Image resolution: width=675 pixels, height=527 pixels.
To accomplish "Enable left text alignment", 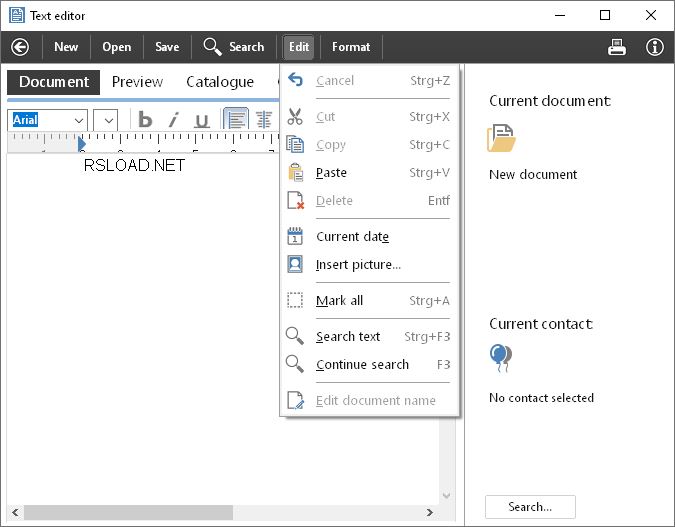I will [236, 120].
